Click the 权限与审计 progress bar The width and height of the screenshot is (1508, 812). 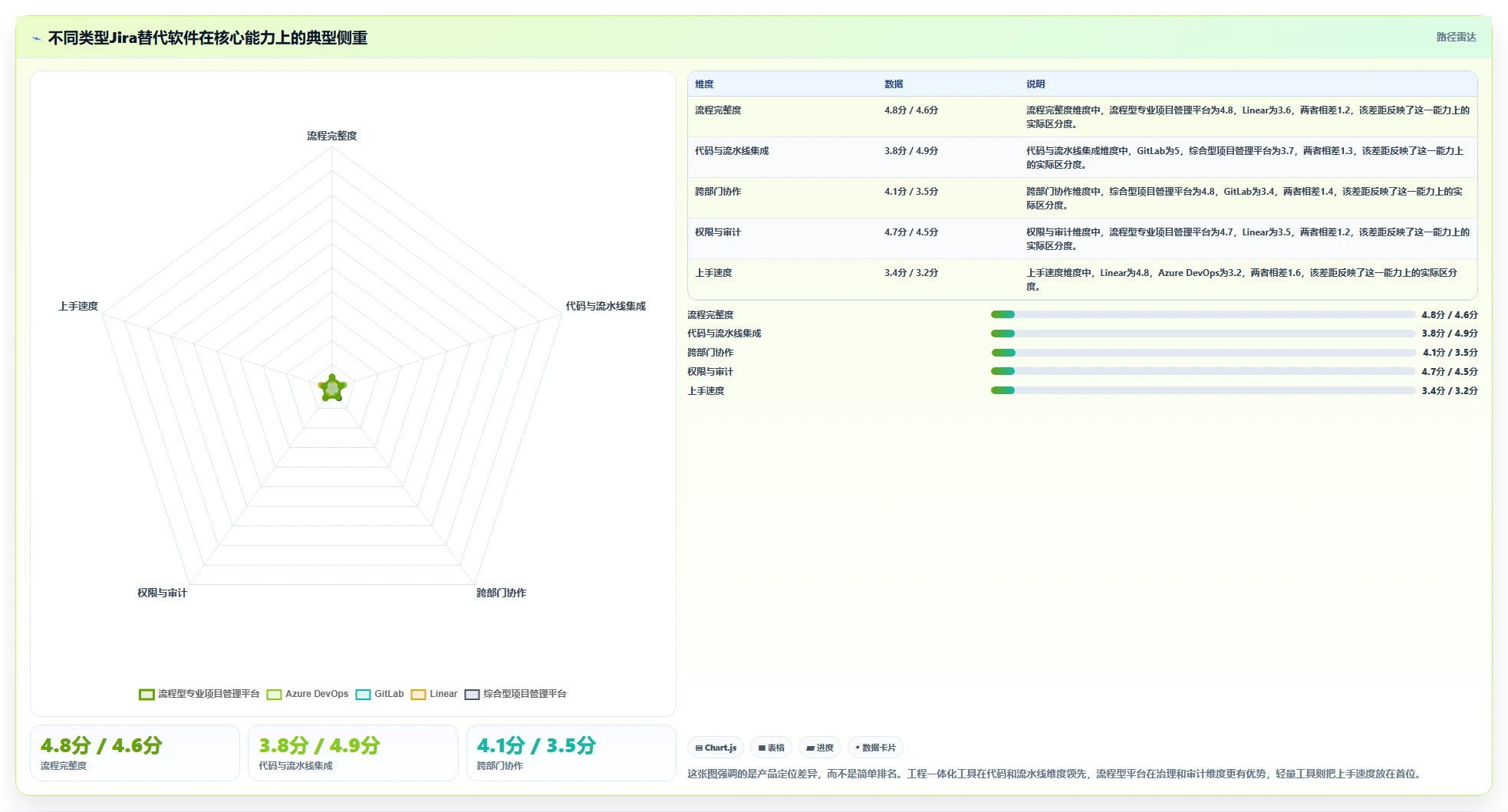[x=1203, y=371]
